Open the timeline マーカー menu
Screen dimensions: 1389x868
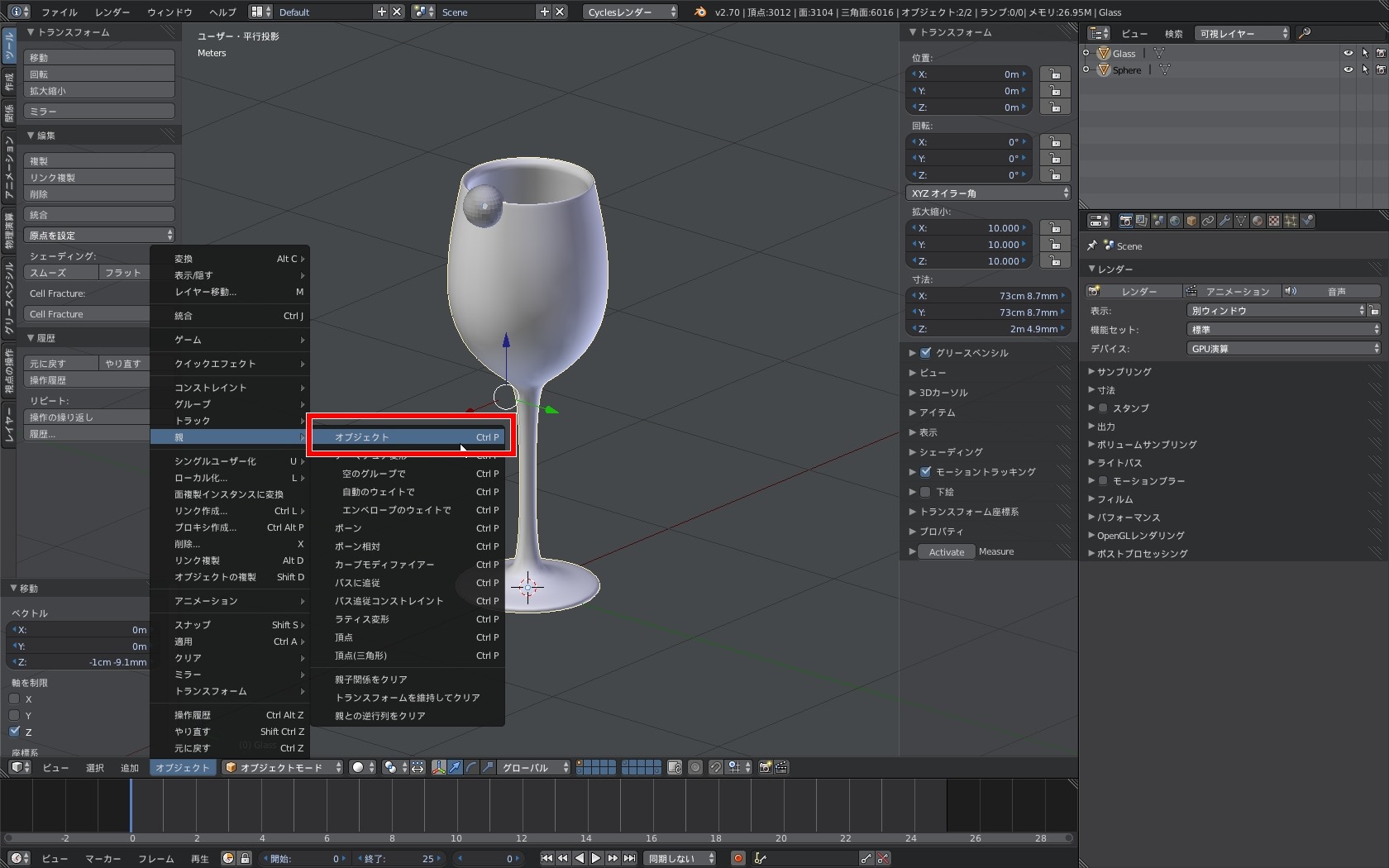(103, 858)
